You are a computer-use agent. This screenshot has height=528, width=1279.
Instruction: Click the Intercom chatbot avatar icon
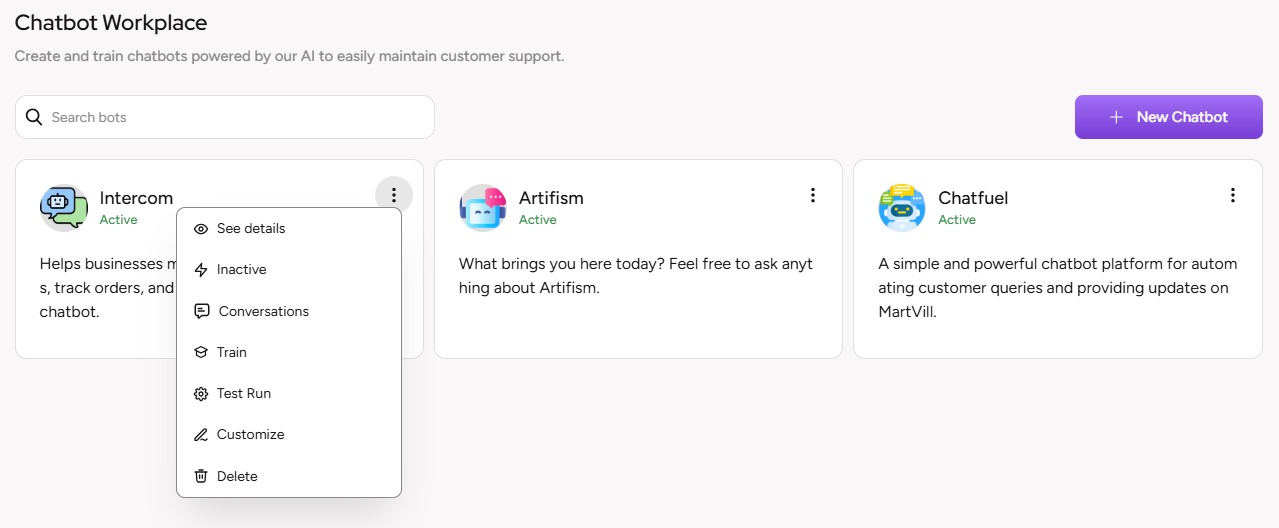point(64,208)
